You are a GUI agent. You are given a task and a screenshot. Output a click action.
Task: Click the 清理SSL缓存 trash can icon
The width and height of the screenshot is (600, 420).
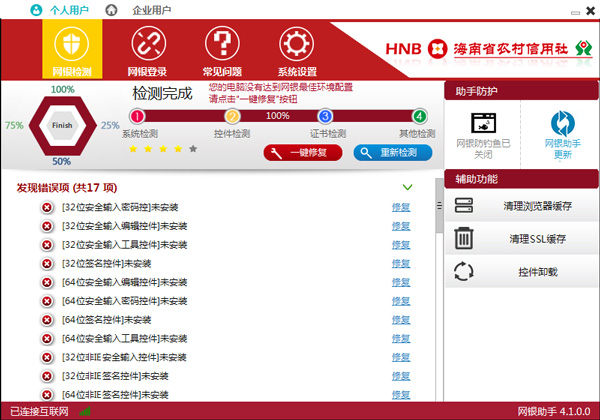[464, 238]
